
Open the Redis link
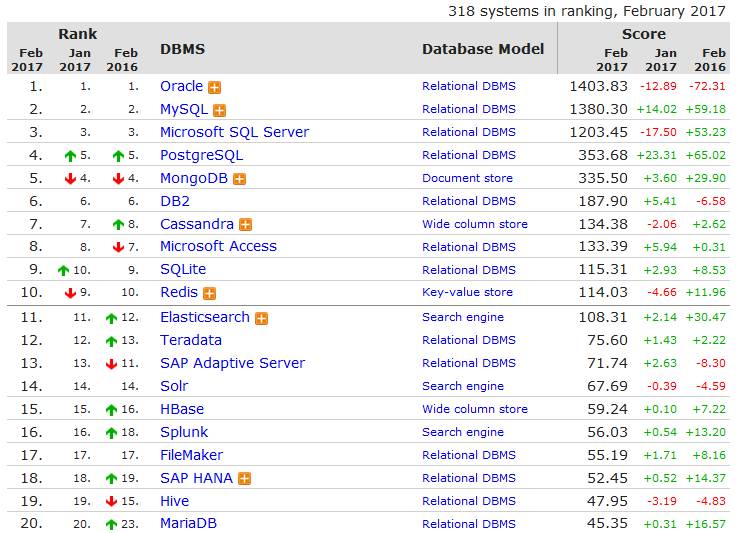pyautogui.click(x=179, y=292)
